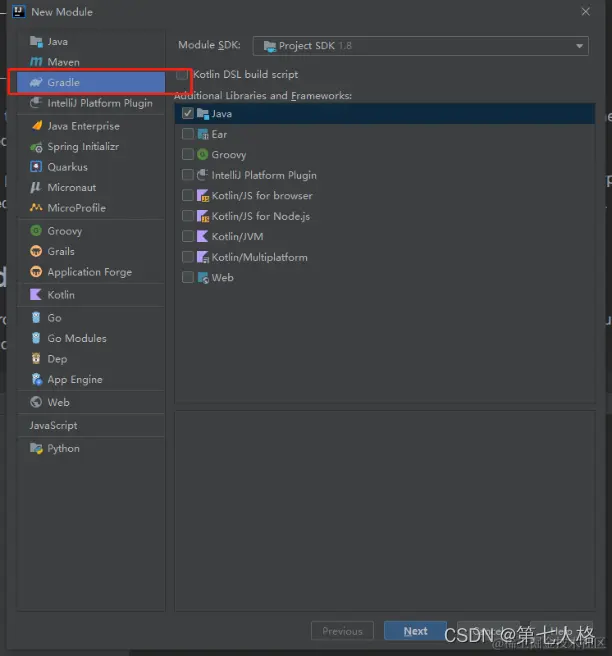612x656 pixels.
Task: Check Kotlin/JS for Node.js checkbox
Action: [188, 216]
